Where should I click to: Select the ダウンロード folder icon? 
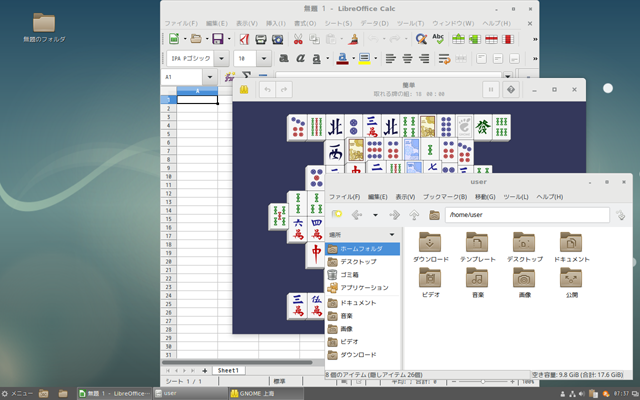[430, 242]
